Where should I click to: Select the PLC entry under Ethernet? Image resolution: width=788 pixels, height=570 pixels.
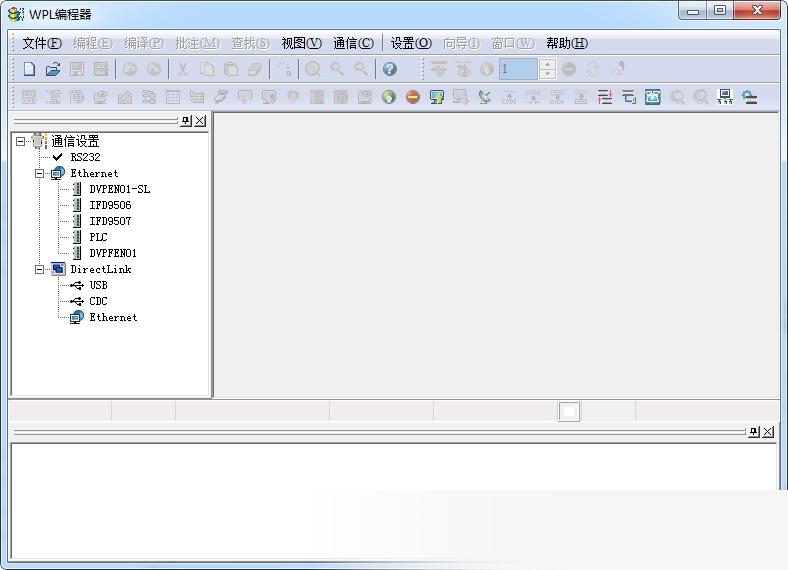tap(98, 237)
